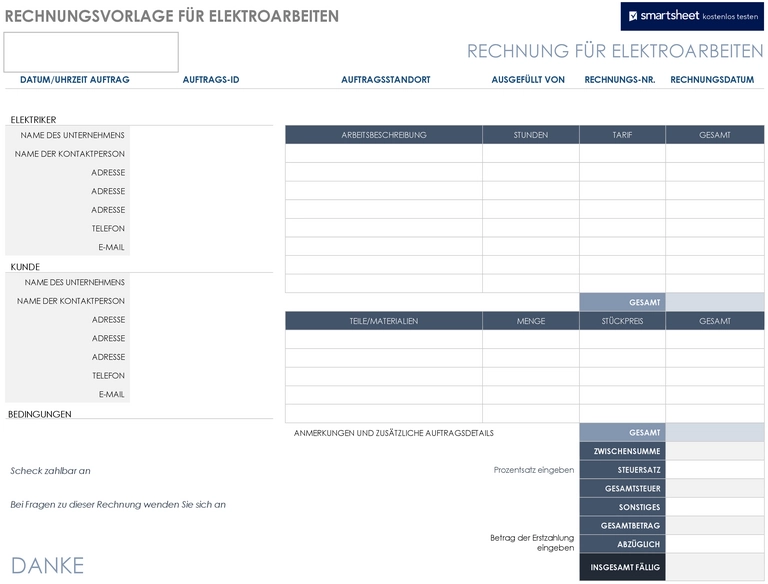Click the Betrag der Erstzahlung eingeben hint
The image size is (768, 584).
[x=532, y=543]
